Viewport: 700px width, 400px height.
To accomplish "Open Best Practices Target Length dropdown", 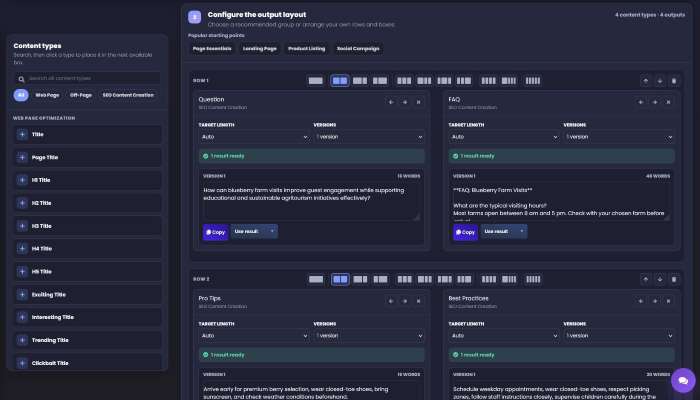I will 504,336.
